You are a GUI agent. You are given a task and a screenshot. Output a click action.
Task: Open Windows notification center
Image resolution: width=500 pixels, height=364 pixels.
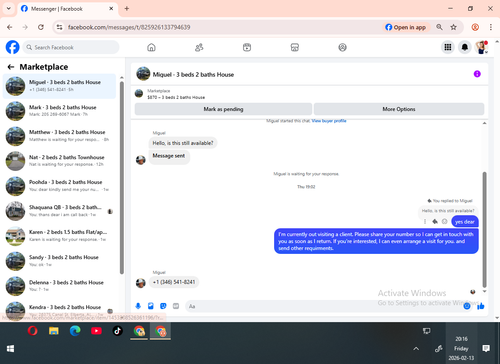pos(486,348)
